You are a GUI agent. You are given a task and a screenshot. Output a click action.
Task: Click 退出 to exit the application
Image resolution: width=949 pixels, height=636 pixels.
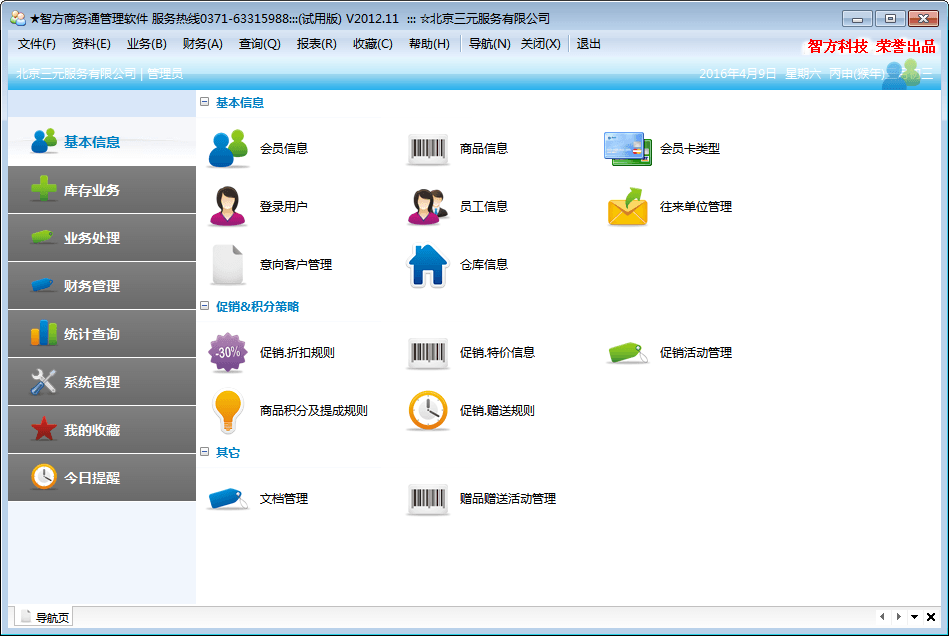tap(589, 44)
